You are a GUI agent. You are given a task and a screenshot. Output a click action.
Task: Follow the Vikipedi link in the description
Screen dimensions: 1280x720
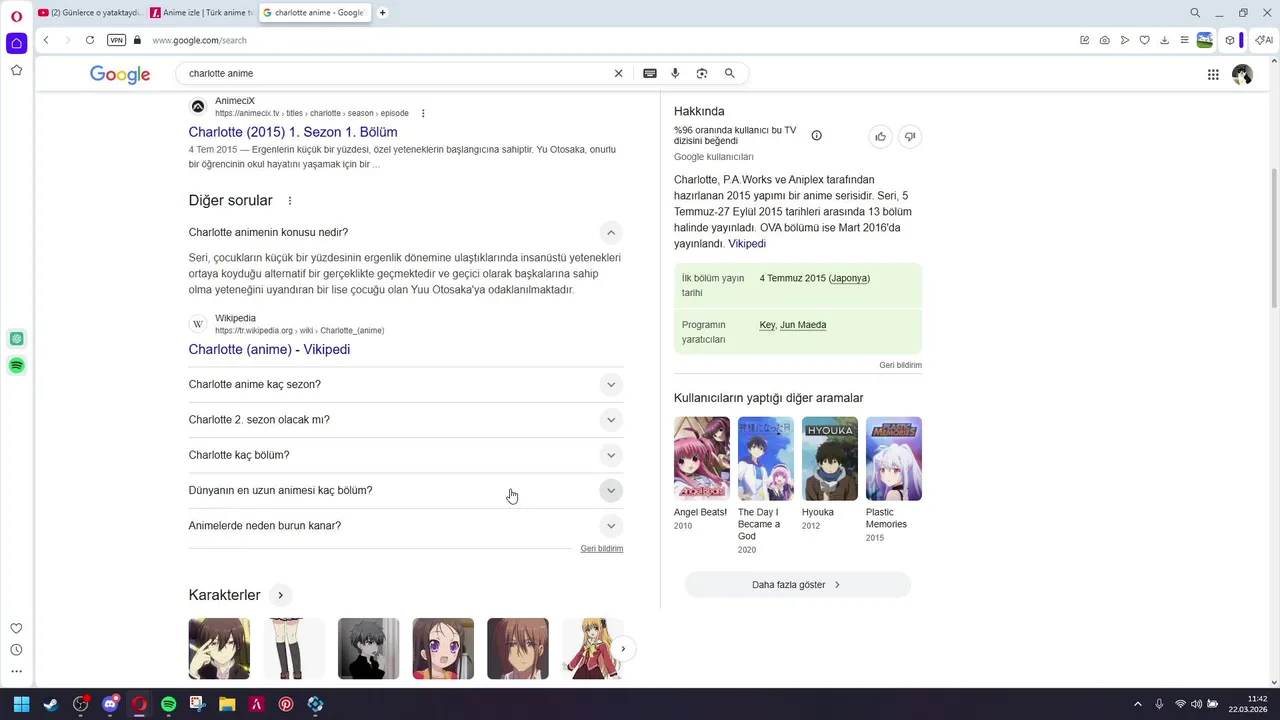747,244
